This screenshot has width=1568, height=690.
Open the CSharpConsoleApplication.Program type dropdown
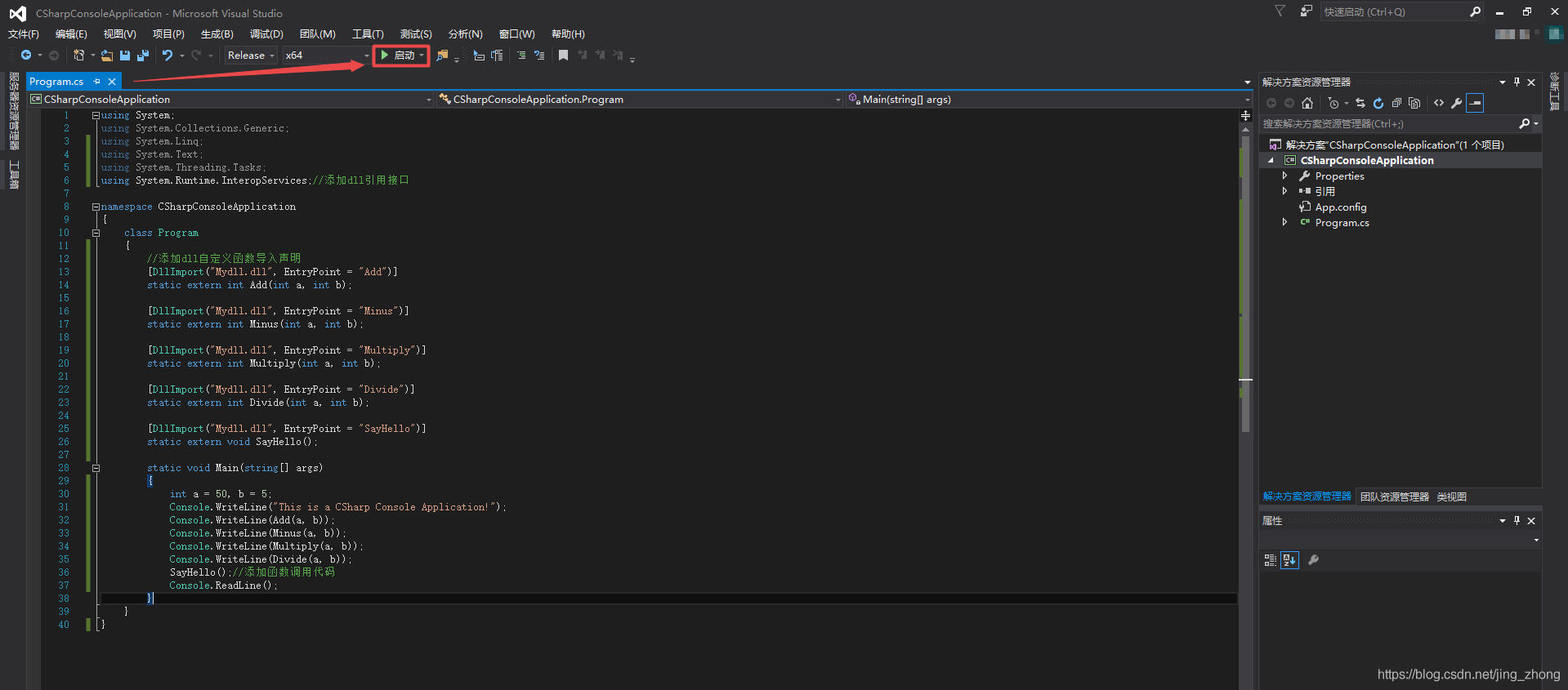[x=640, y=100]
